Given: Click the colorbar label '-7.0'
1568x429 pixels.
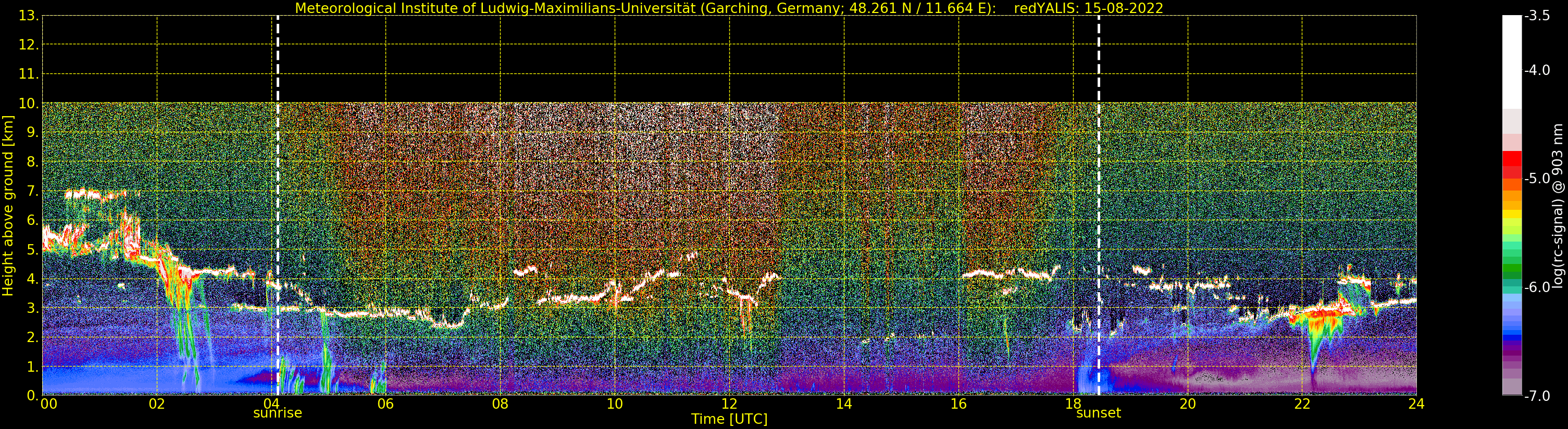Looking at the screenshot, I should 1537,396.
